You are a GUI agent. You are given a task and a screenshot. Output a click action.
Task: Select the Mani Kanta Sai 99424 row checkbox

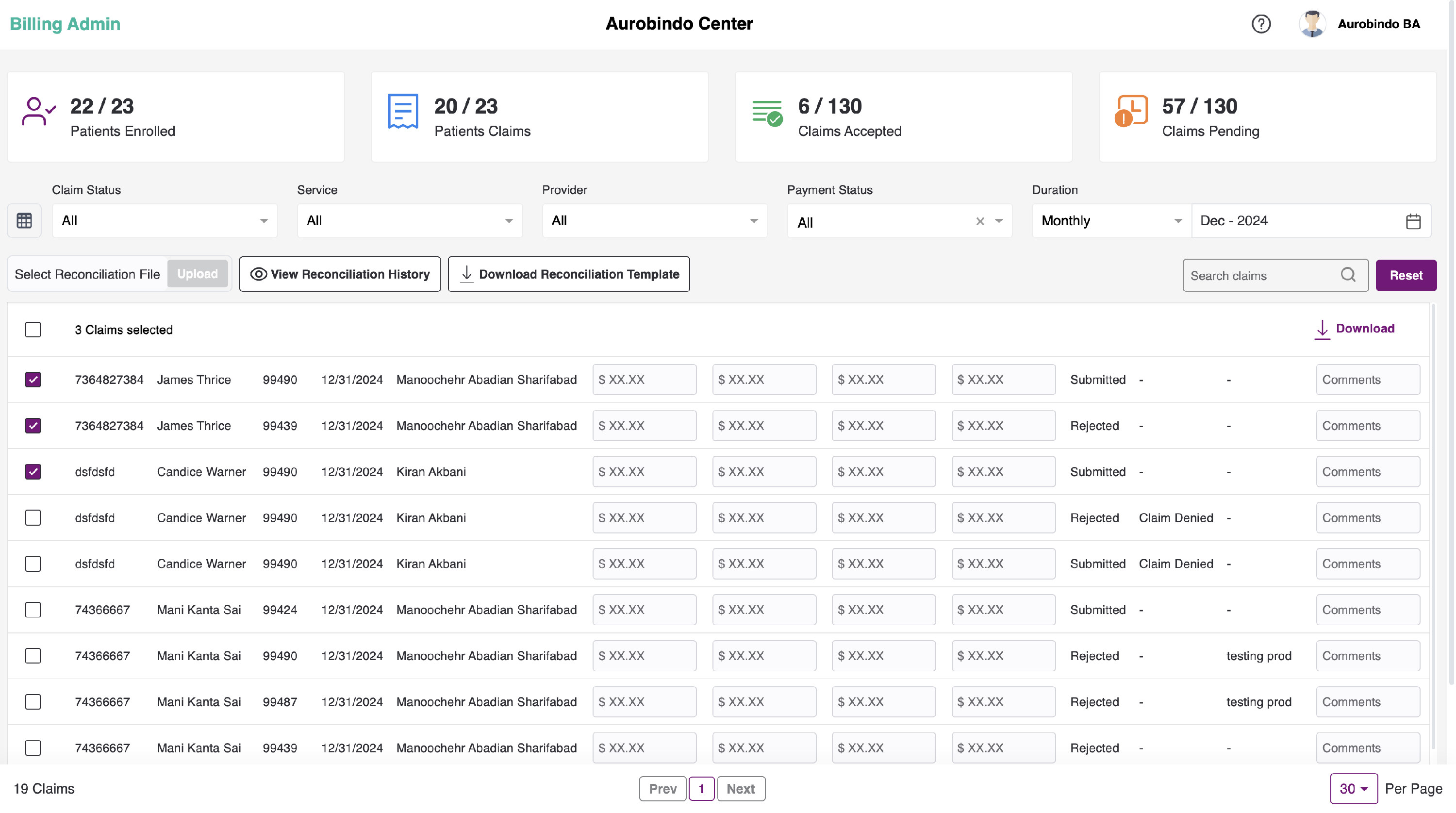(33, 610)
